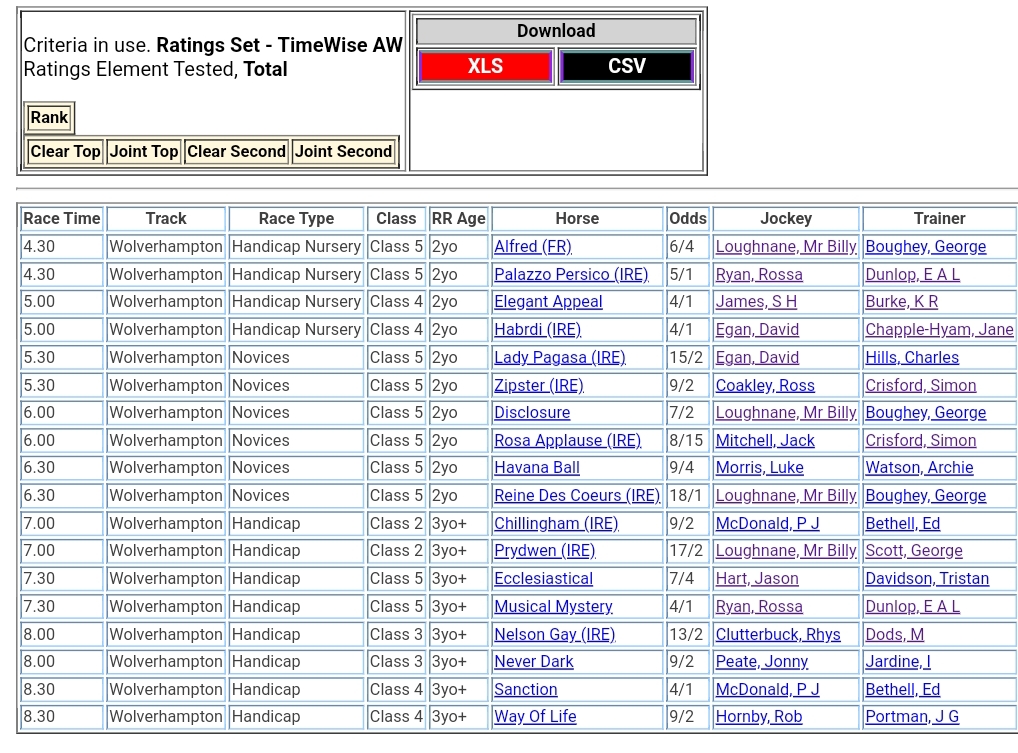Screen dimensions: 1018x753
Task: View jockey Clutterbuck, Rhys profile
Action: coord(778,635)
